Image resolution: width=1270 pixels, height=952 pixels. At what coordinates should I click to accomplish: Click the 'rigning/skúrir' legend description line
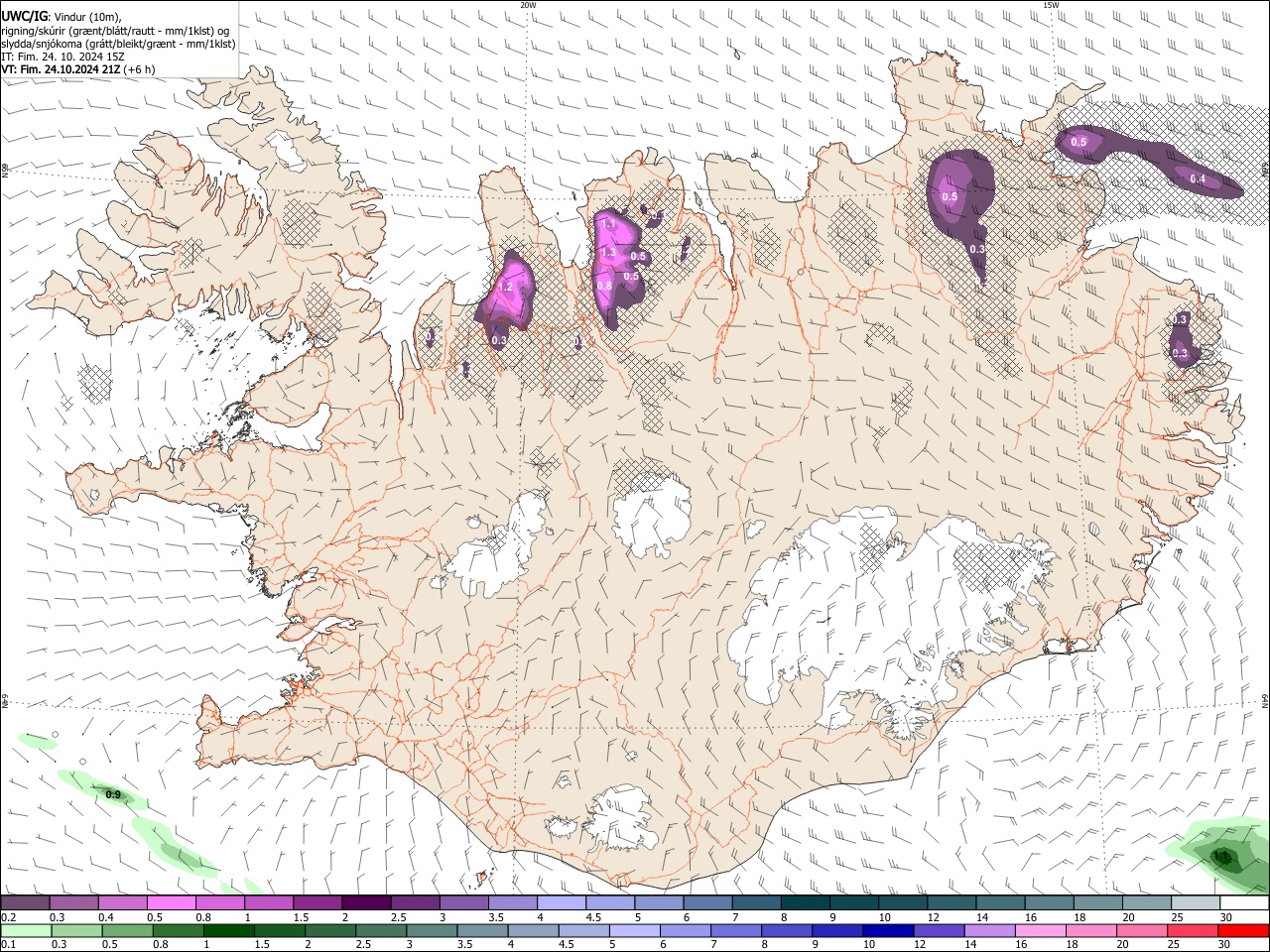[x=114, y=31]
